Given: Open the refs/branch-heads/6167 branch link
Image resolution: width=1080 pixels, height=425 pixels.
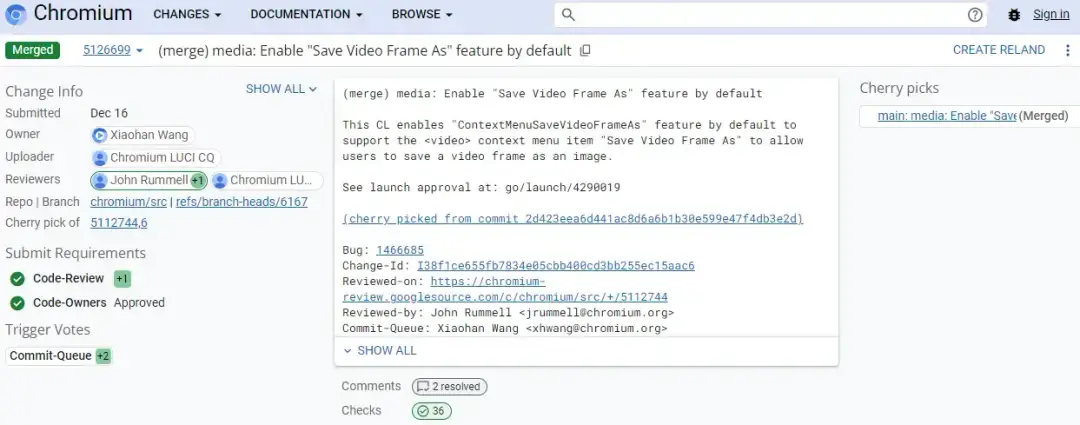Looking at the screenshot, I should pos(242,202).
